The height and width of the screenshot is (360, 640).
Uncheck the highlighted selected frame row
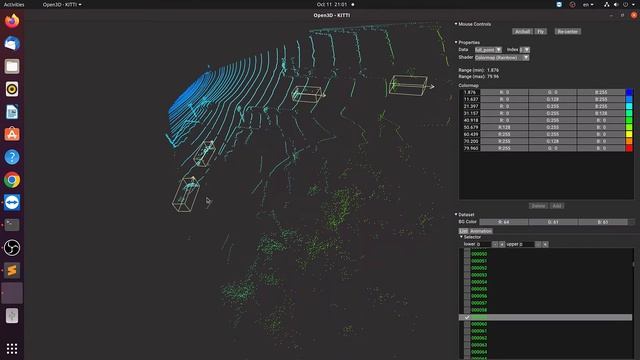click(467, 317)
